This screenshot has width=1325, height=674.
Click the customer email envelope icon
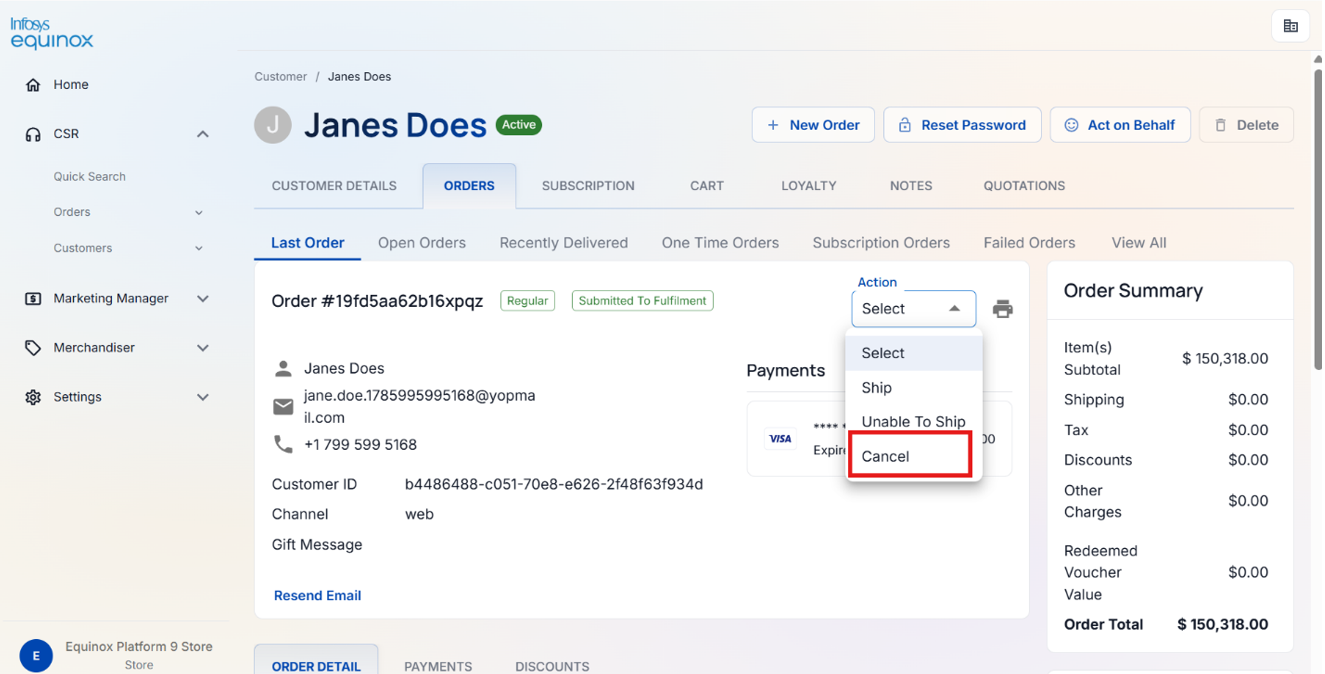[283, 407]
